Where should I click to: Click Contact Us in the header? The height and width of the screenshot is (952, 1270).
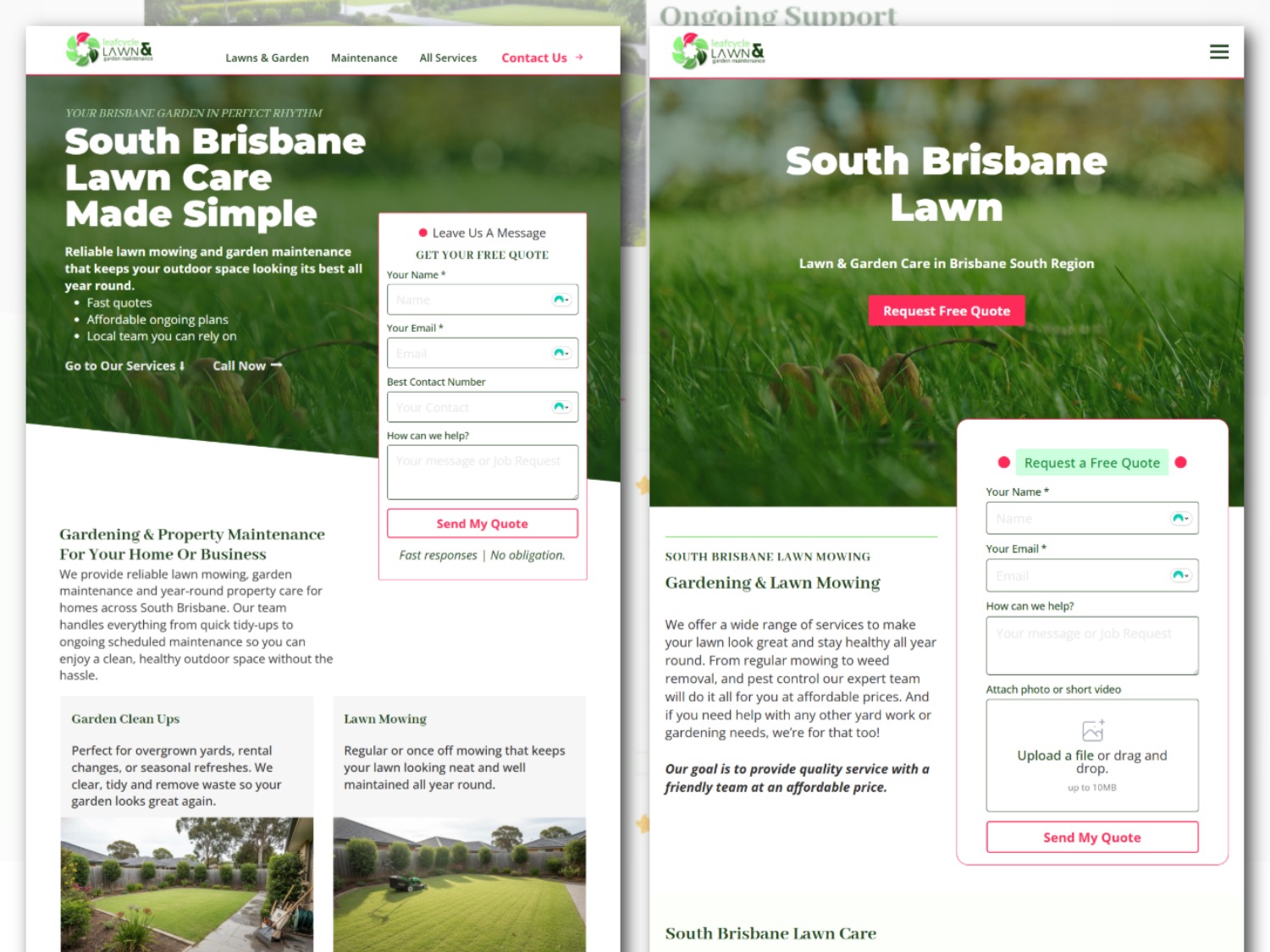(x=534, y=58)
